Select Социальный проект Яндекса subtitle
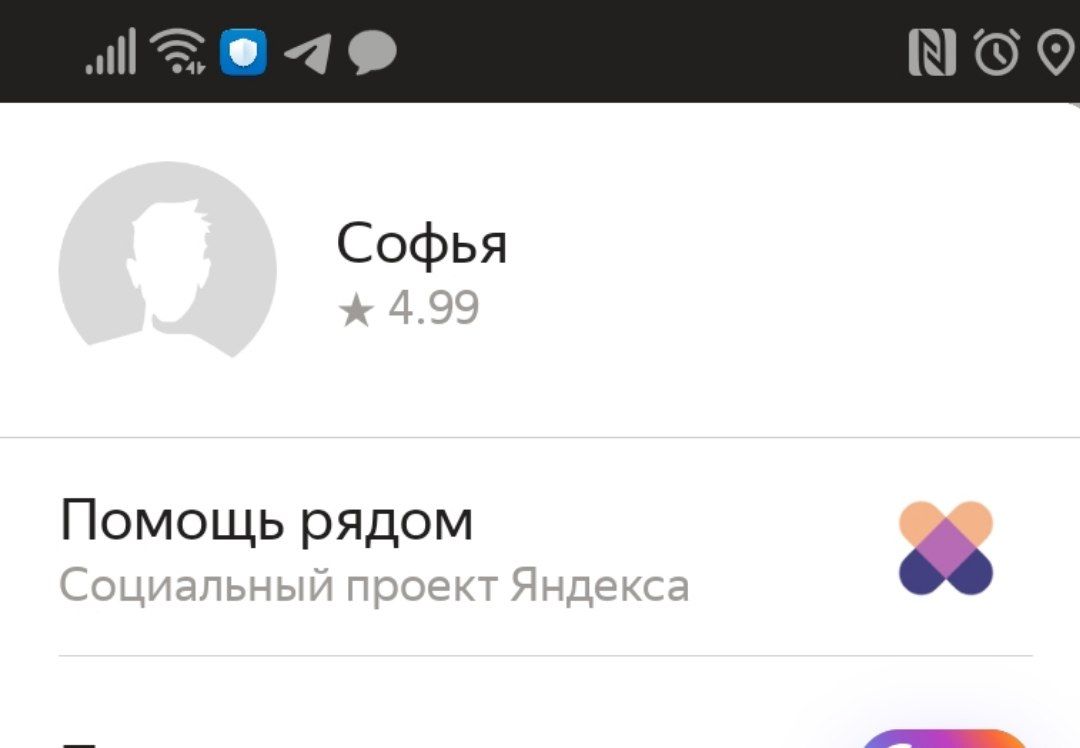This screenshot has width=1080, height=748. [374, 585]
